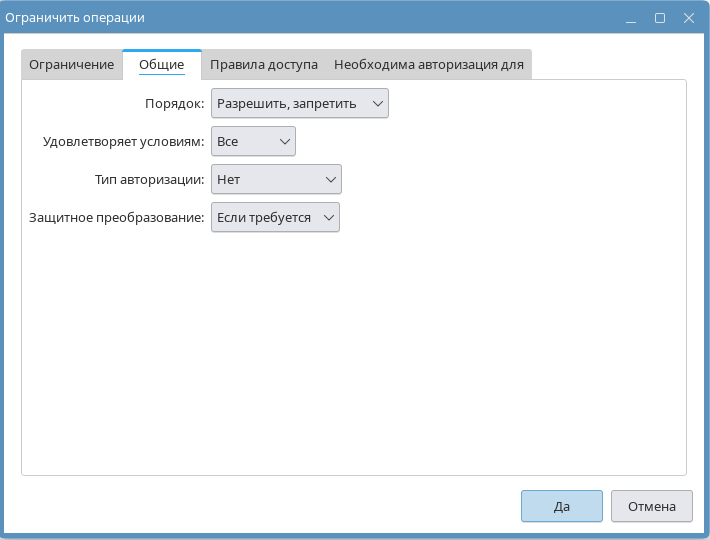The width and height of the screenshot is (710, 540).
Task: Open the Тип авторизации dropdown
Action: pyautogui.click(x=276, y=180)
